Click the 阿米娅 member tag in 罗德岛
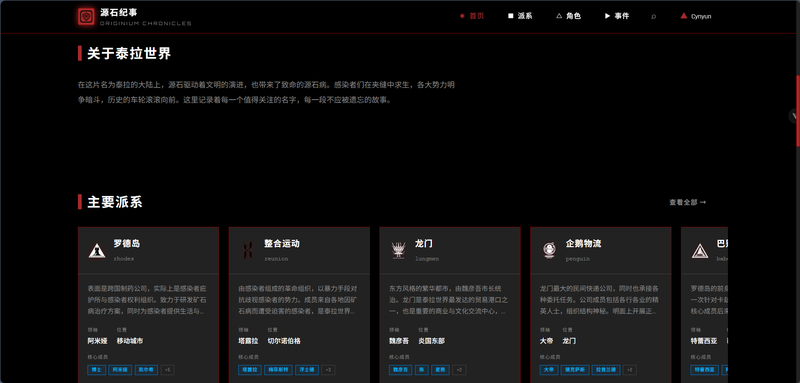This screenshot has width=800, height=383. (119, 370)
